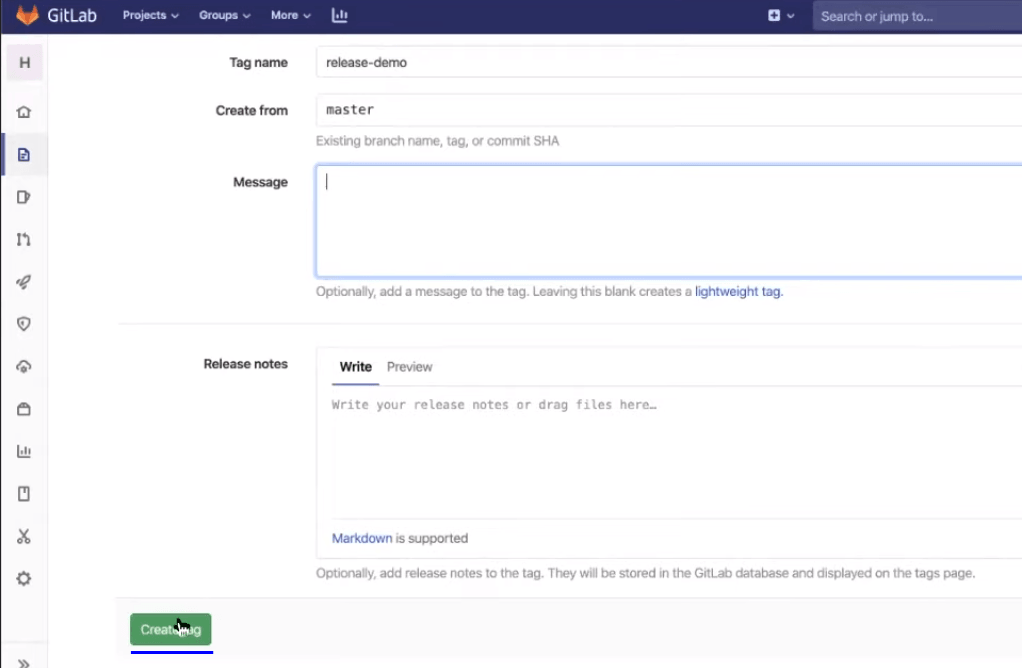Open the new item plus dropdown

pyautogui.click(x=779, y=15)
